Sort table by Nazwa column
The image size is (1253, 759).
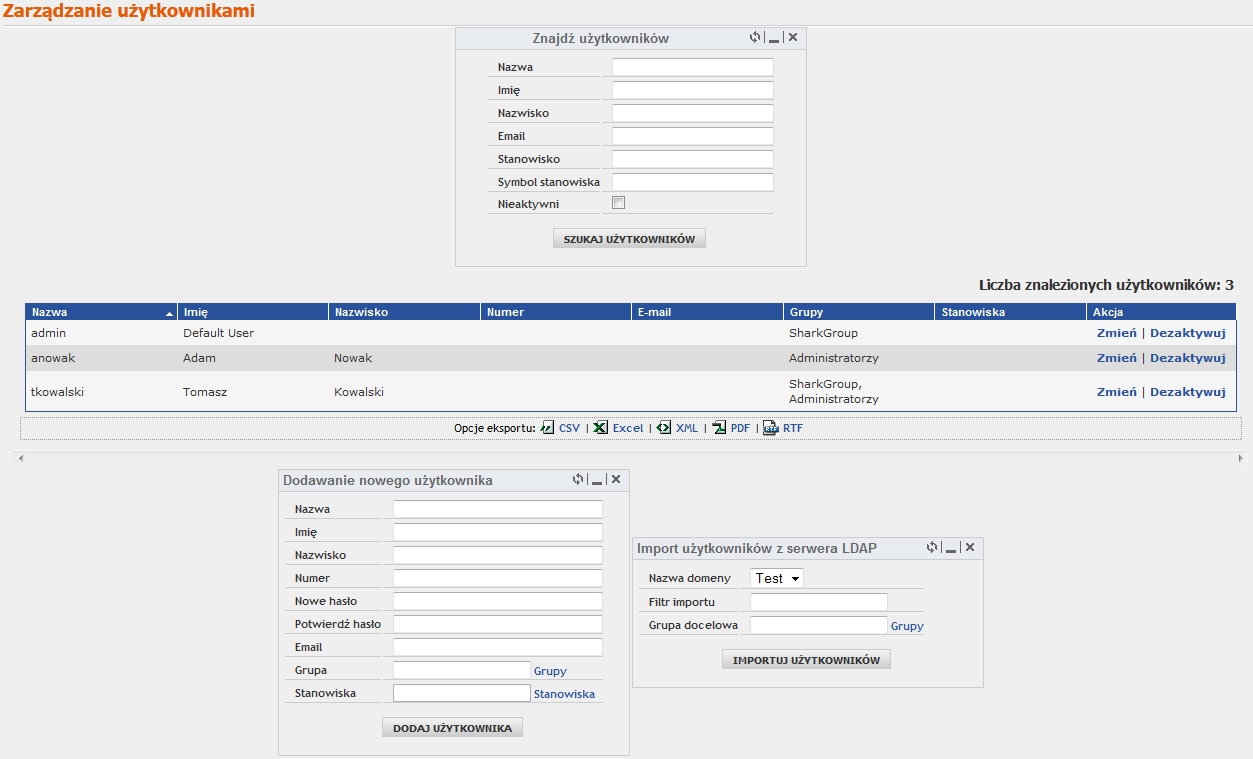tap(101, 312)
